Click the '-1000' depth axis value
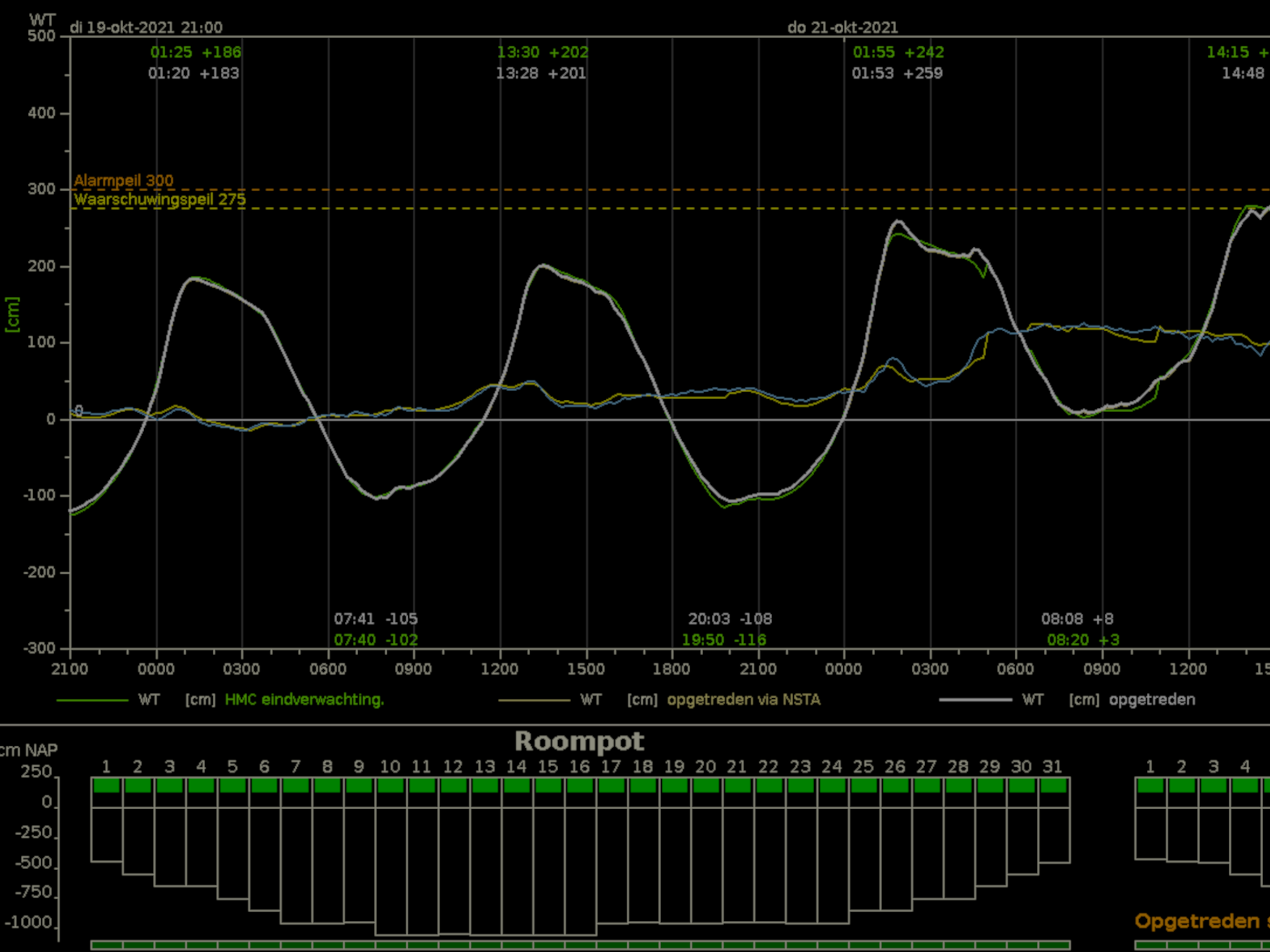This screenshot has width=1270, height=952. coord(28,922)
